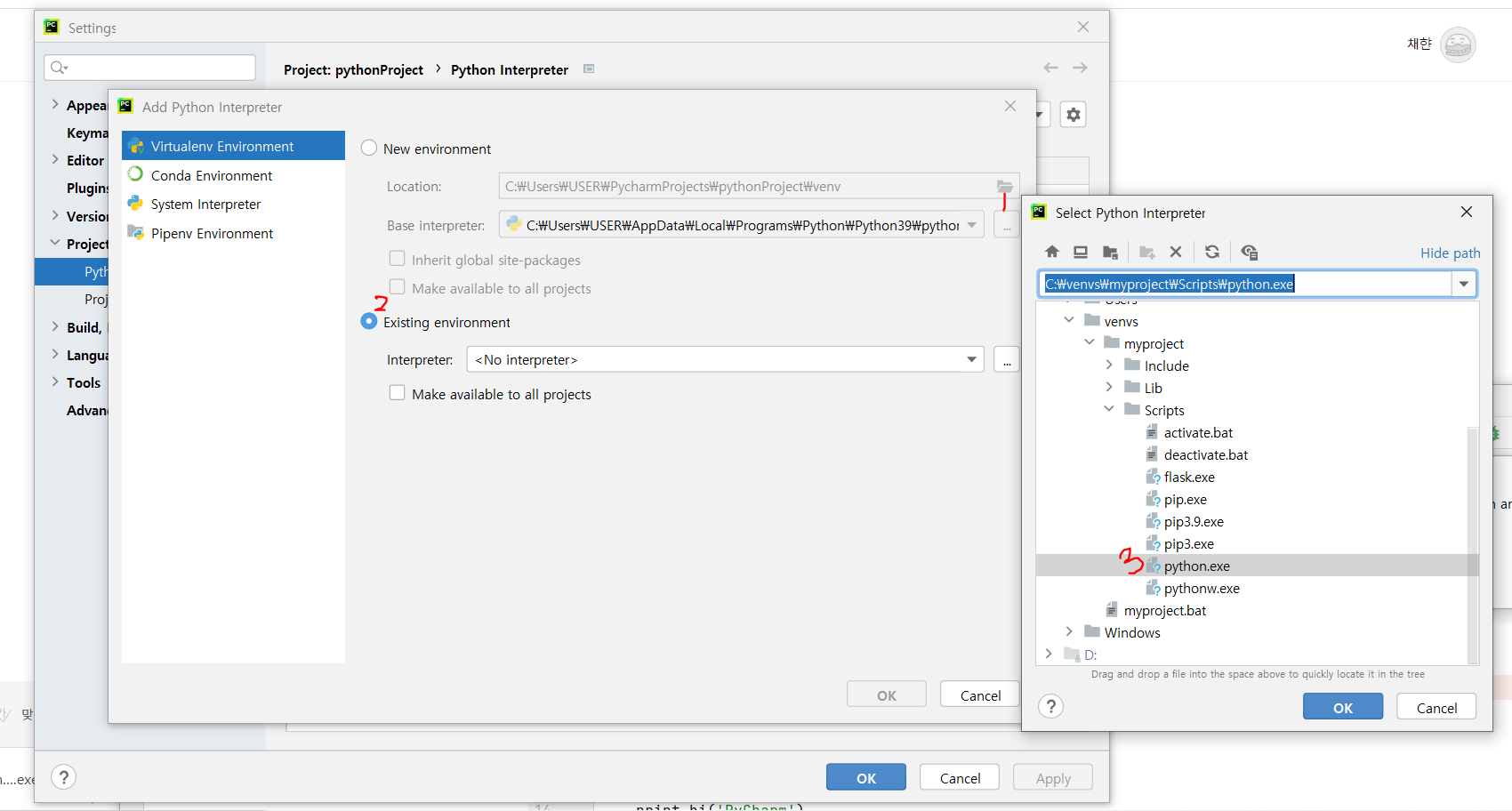Select pip3.9.exe file
Image resolution: width=1512 pixels, height=811 pixels.
click(1193, 521)
